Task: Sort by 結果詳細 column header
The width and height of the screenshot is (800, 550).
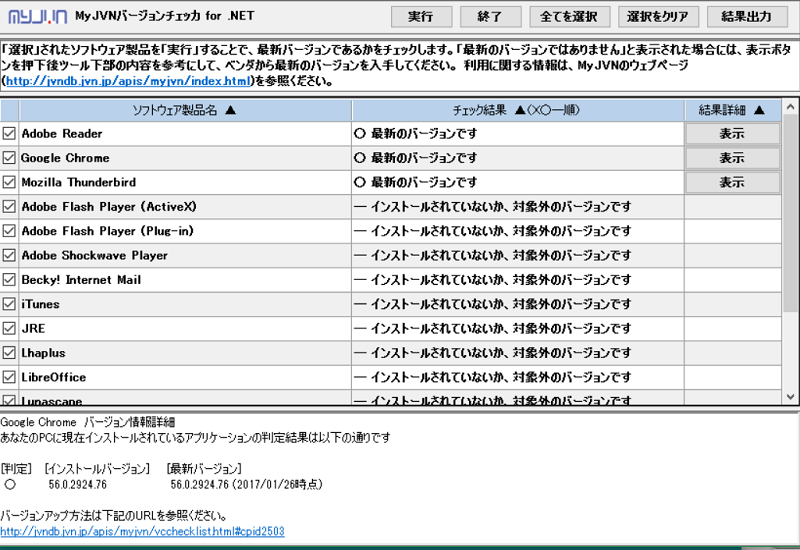Action: (732, 110)
